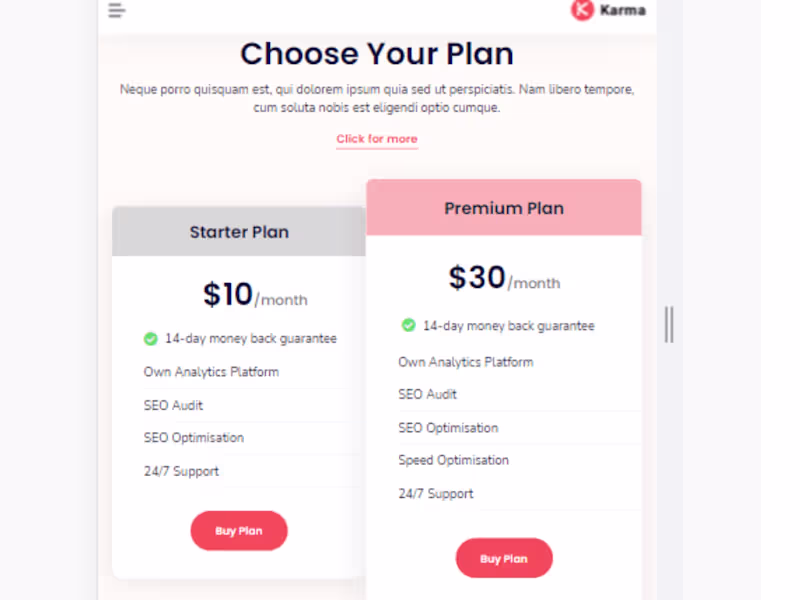Click the Karma logo icon
The image size is (800, 600).
coord(582,10)
